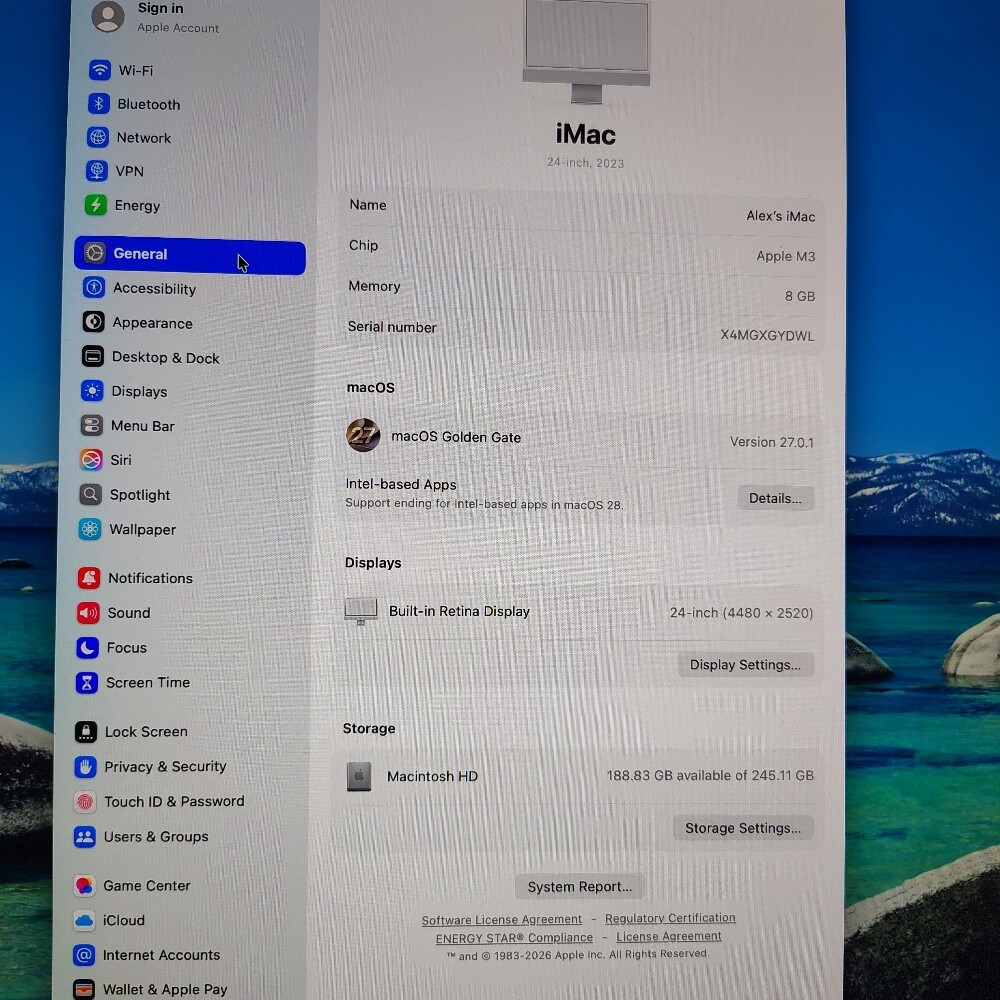Open Energy lightning icon
The width and height of the screenshot is (1000, 1000).
click(x=96, y=205)
